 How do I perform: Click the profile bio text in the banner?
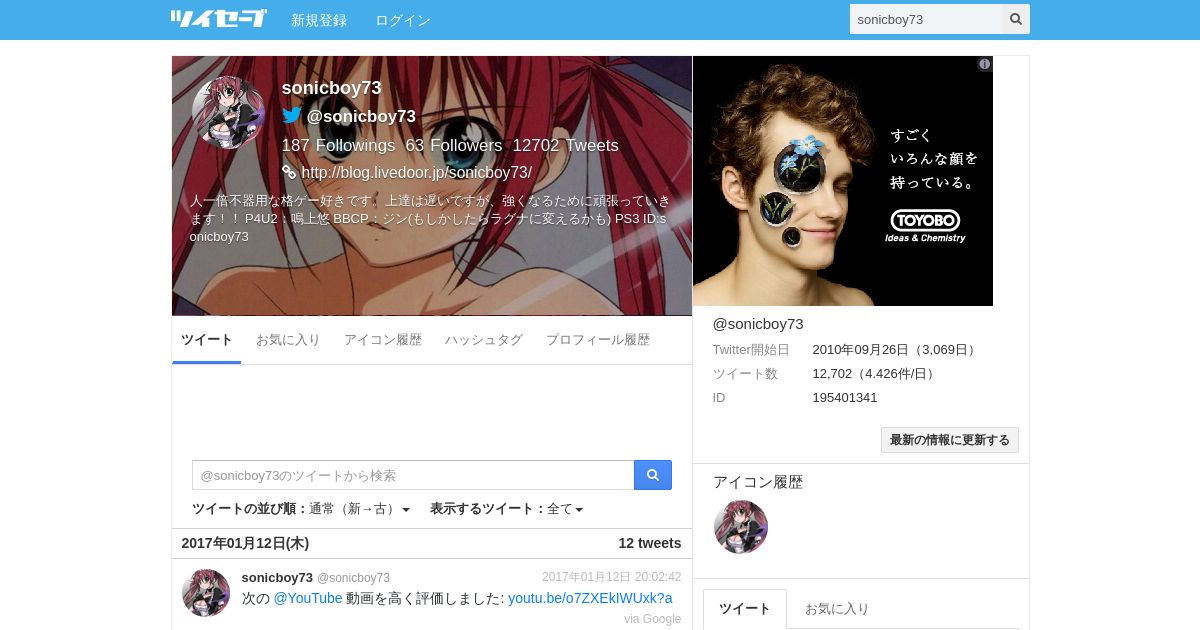coord(430,218)
